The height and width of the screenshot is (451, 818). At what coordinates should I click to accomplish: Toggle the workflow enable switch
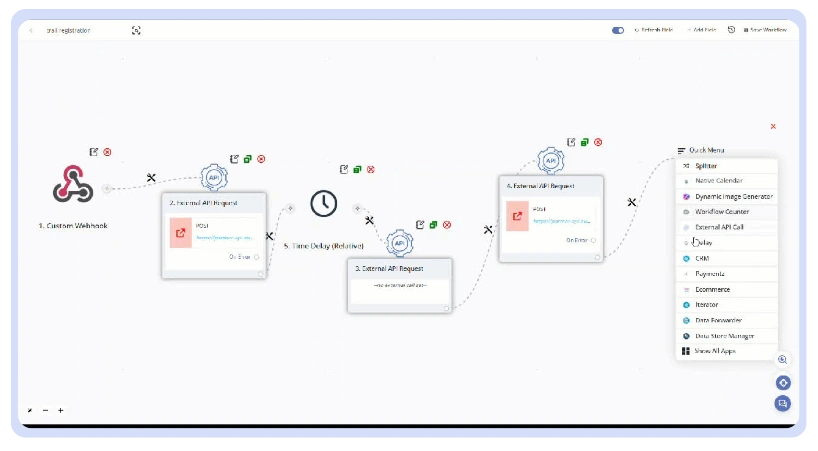pos(618,30)
